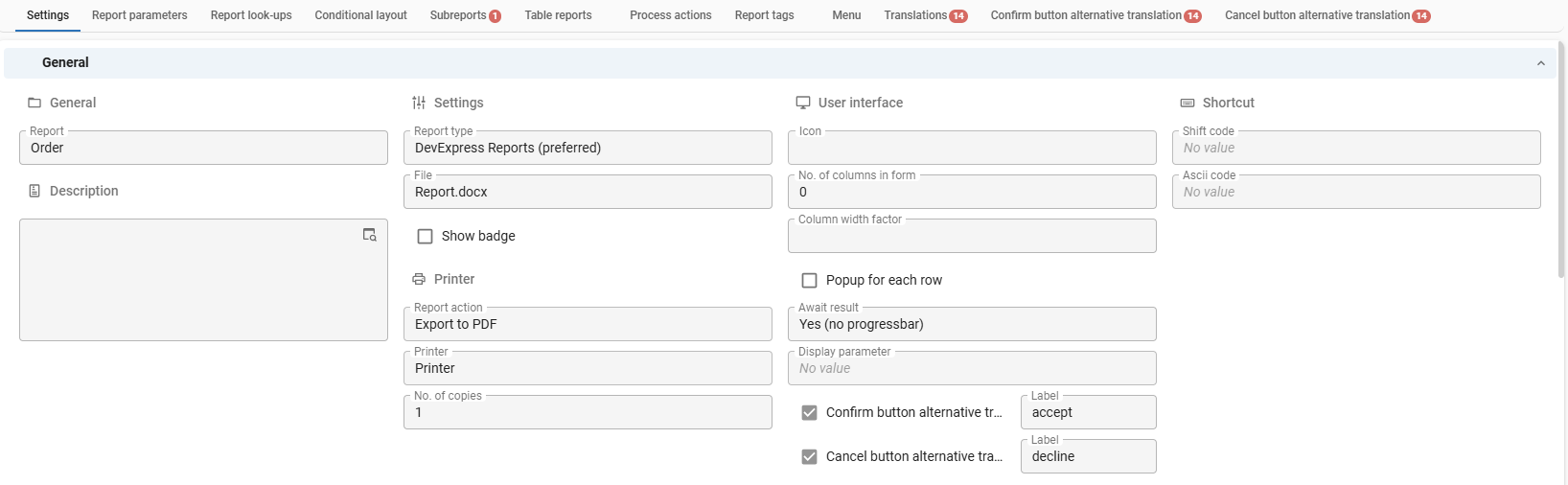Edit the Ascii code field
Image resolution: width=1568 pixels, height=485 pixels.
pyautogui.click(x=1356, y=192)
